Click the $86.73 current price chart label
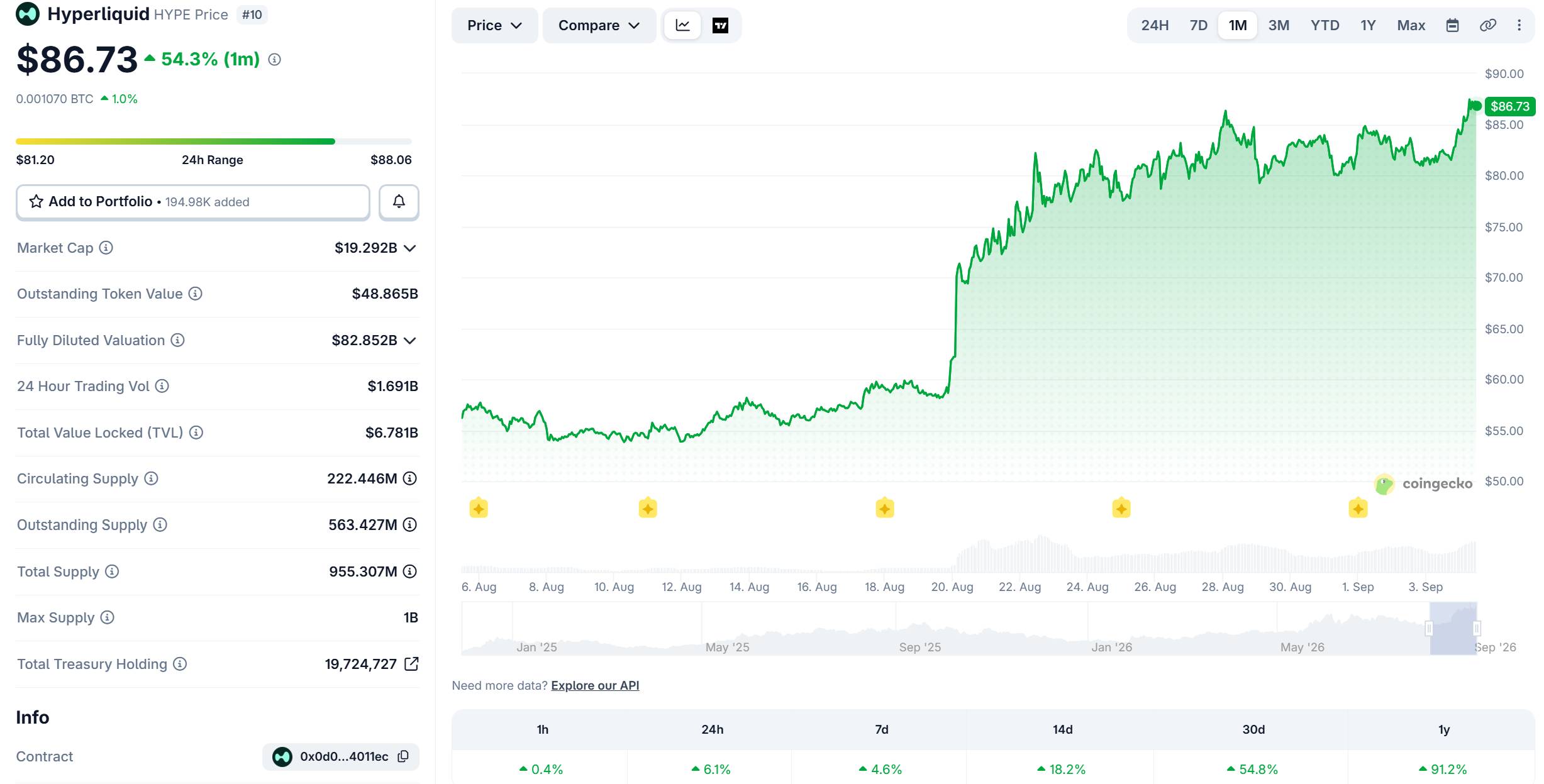Screen dimensions: 1544x784 click(1509, 106)
